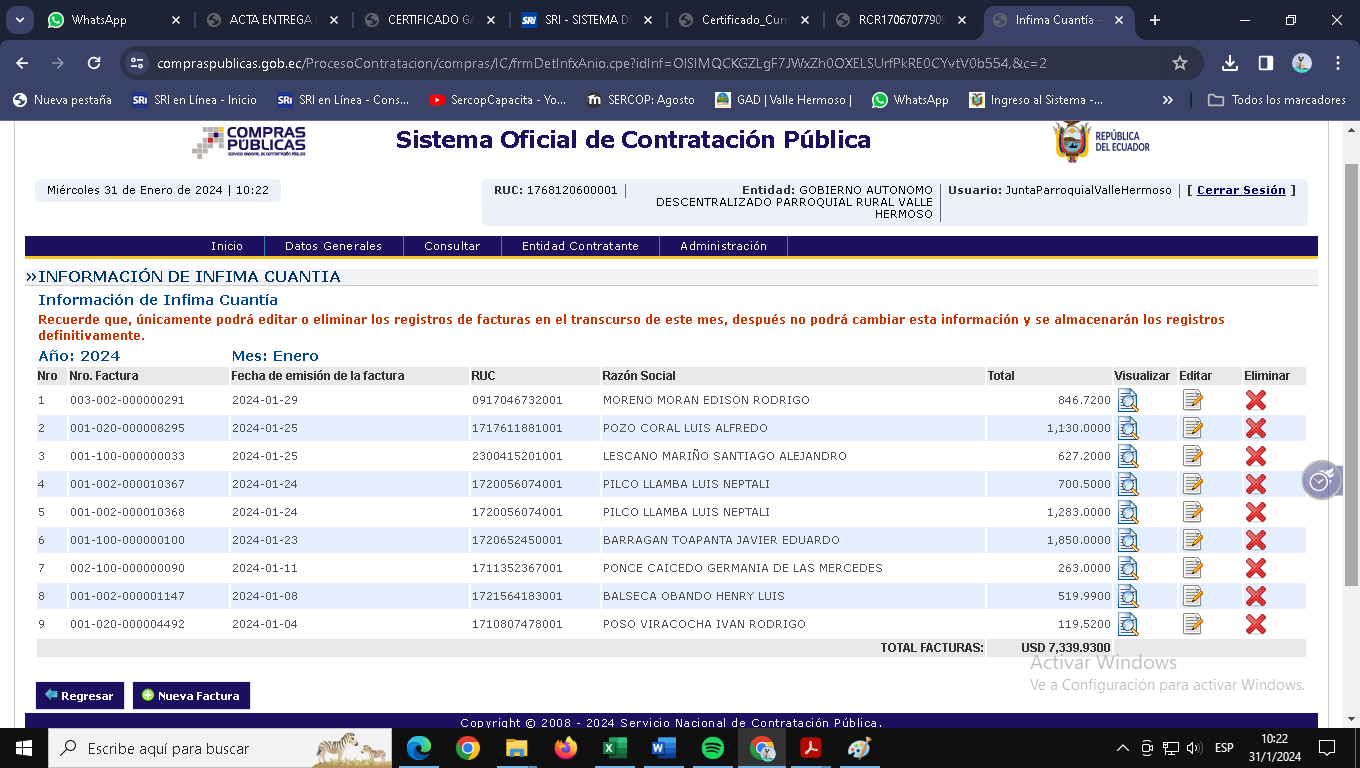Viewport: 1360px width, 768px height.
Task: Delete BALSECA OBANDO HENRY LUIS invoice
Action: coord(1256,596)
